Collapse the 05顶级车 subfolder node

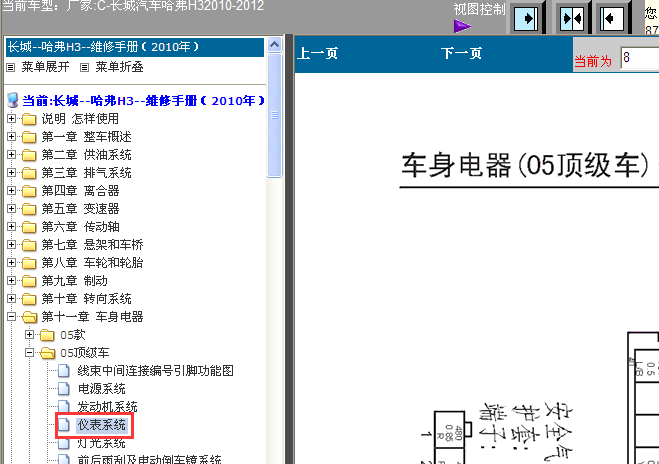29,353
